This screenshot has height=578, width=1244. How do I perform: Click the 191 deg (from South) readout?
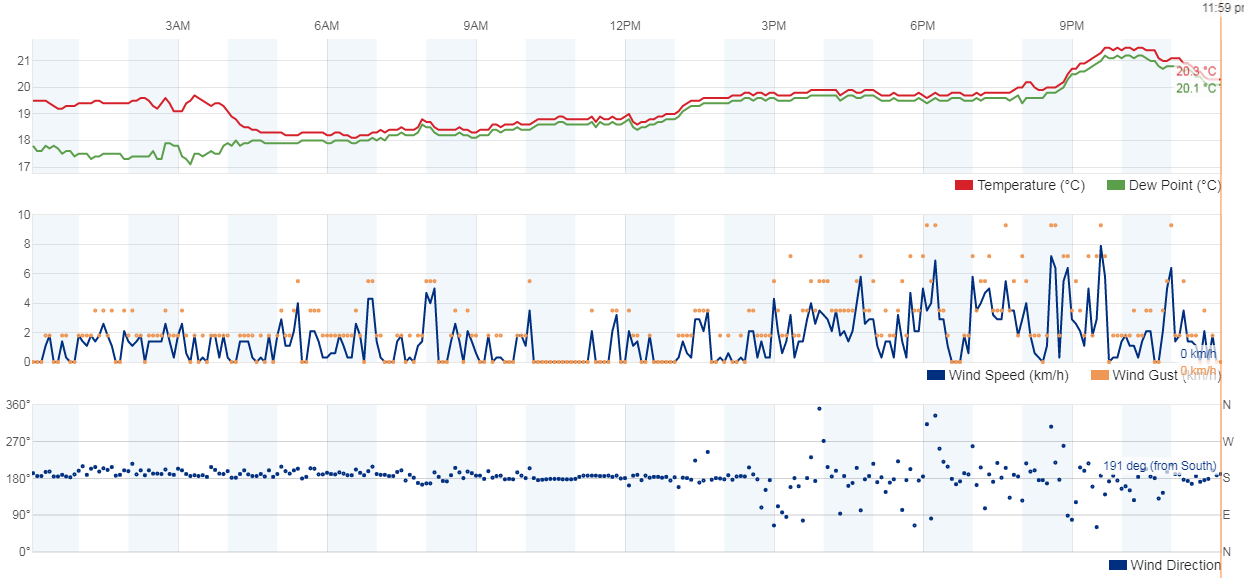tap(1159, 466)
